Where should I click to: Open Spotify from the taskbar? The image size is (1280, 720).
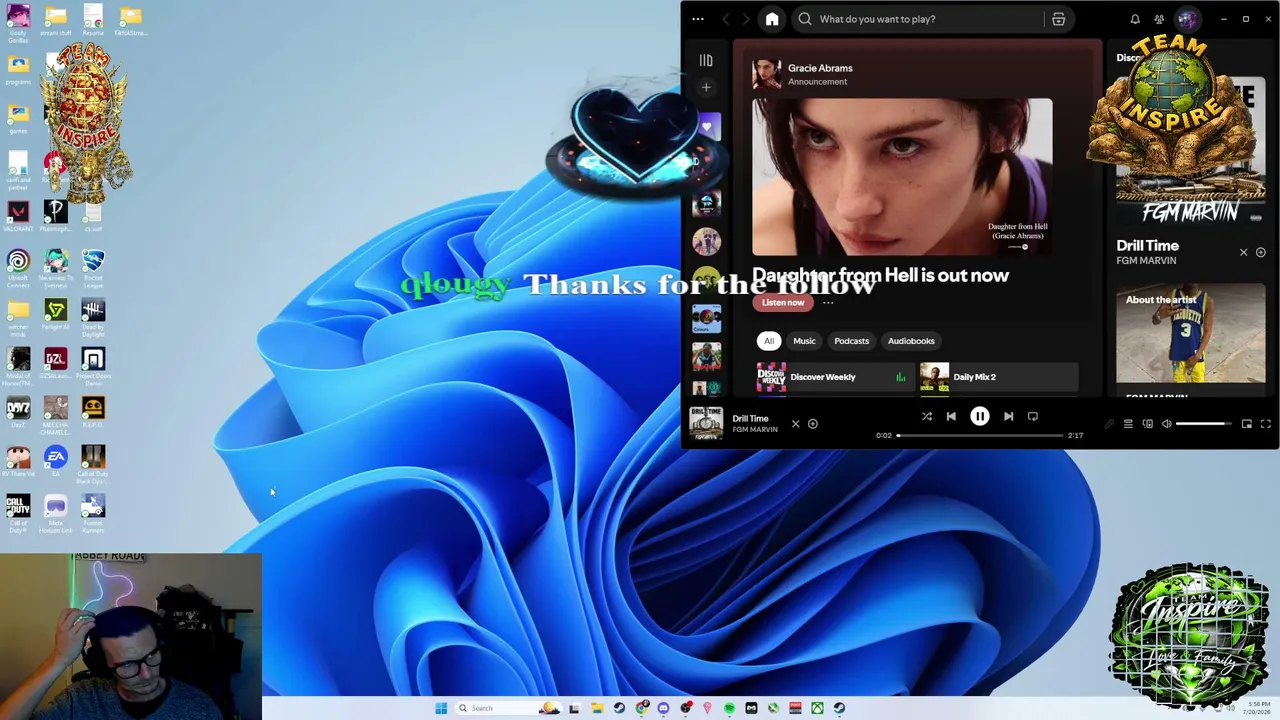click(x=729, y=708)
